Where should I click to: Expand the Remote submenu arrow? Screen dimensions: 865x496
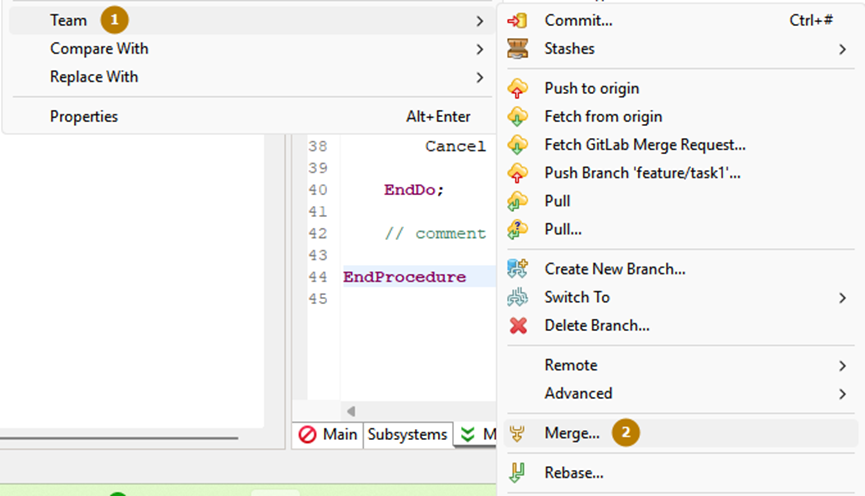click(842, 365)
